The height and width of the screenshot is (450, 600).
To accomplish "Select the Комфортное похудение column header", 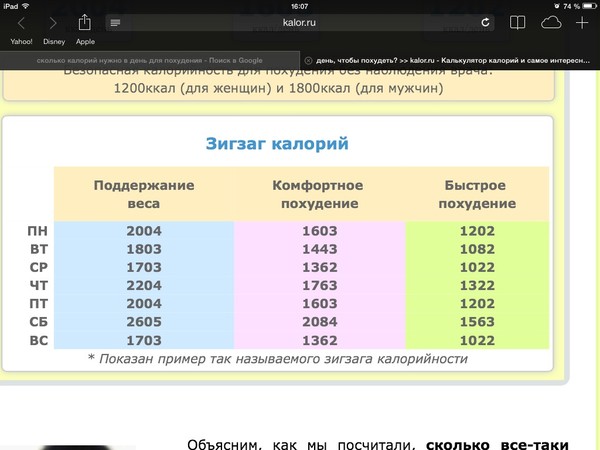I will pyautogui.click(x=319, y=194).
